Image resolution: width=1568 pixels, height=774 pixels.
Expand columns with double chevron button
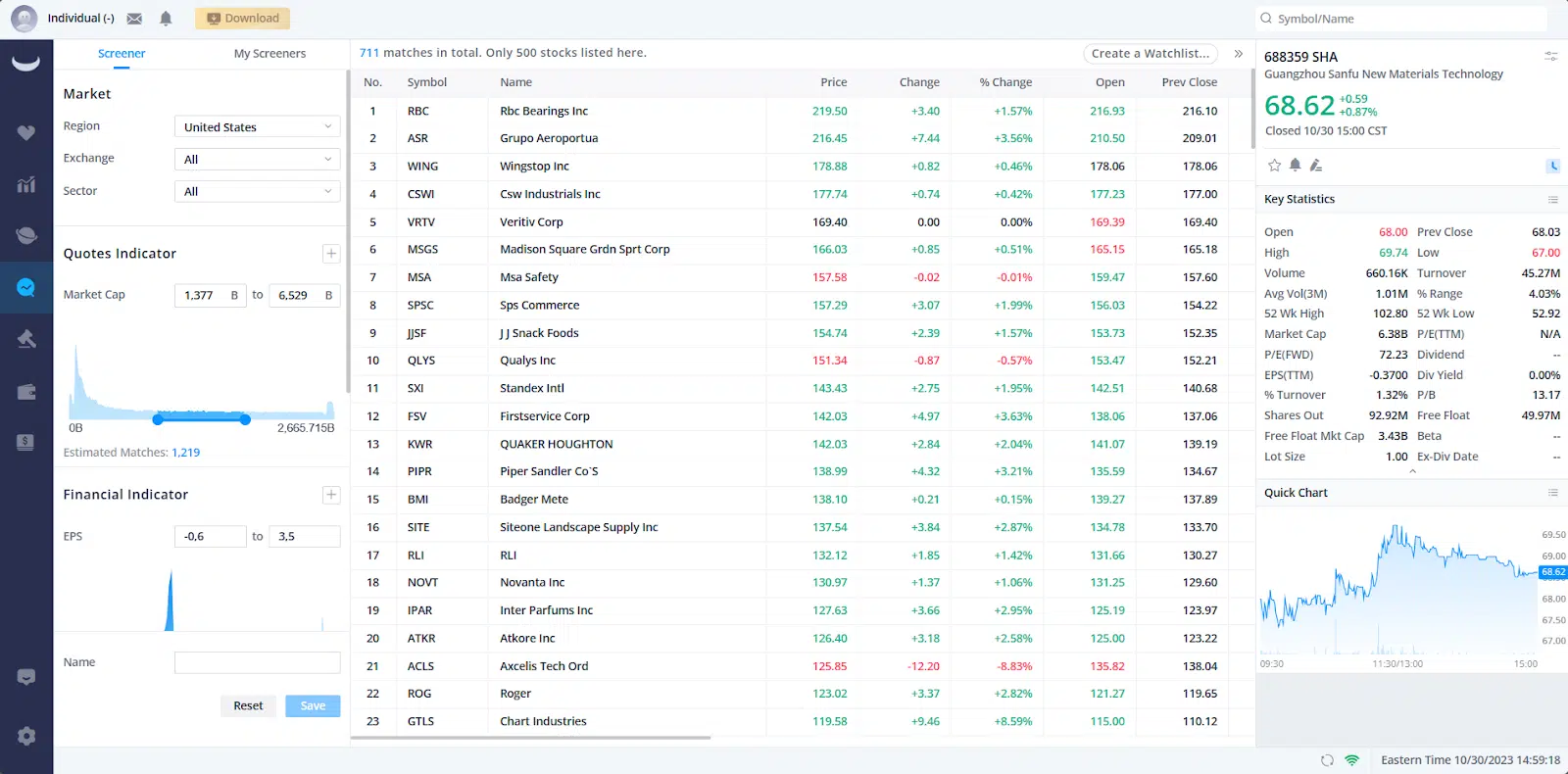click(1239, 54)
